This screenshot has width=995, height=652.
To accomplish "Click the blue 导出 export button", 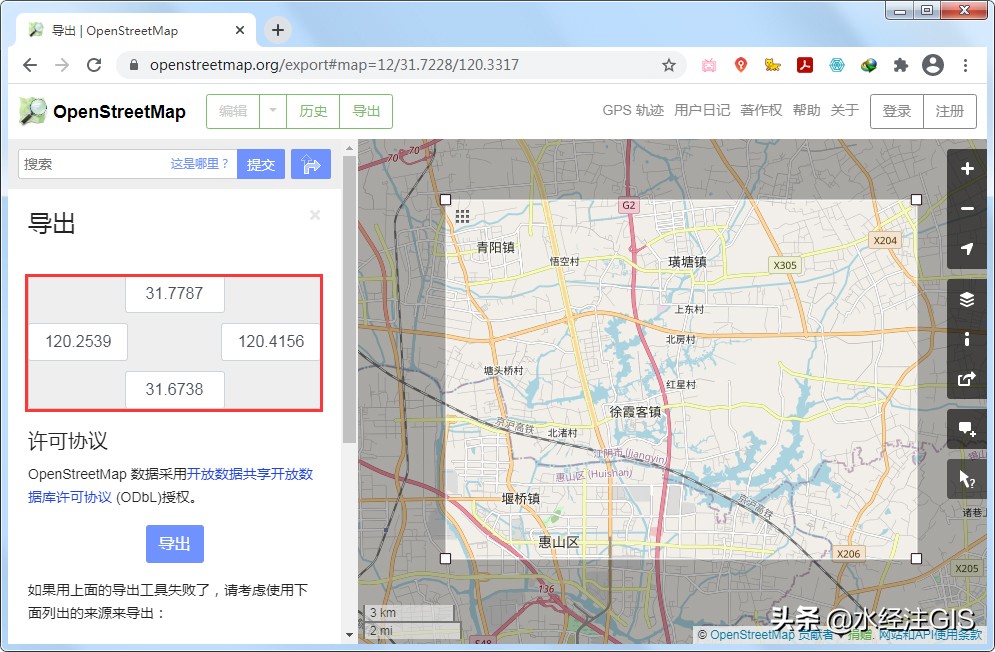I will (x=175, y=543).
